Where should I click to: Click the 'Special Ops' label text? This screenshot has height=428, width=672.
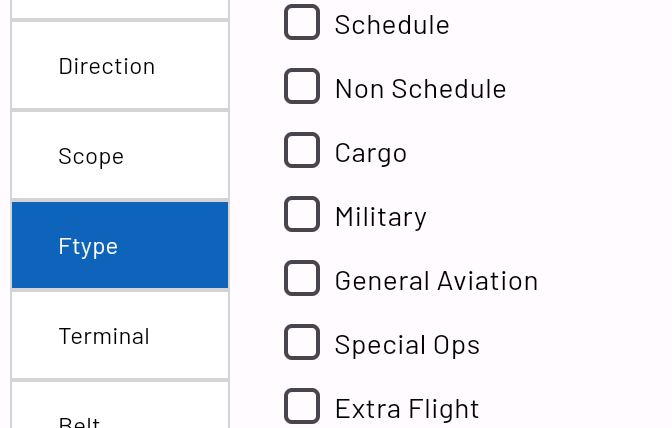click(407, 343)
